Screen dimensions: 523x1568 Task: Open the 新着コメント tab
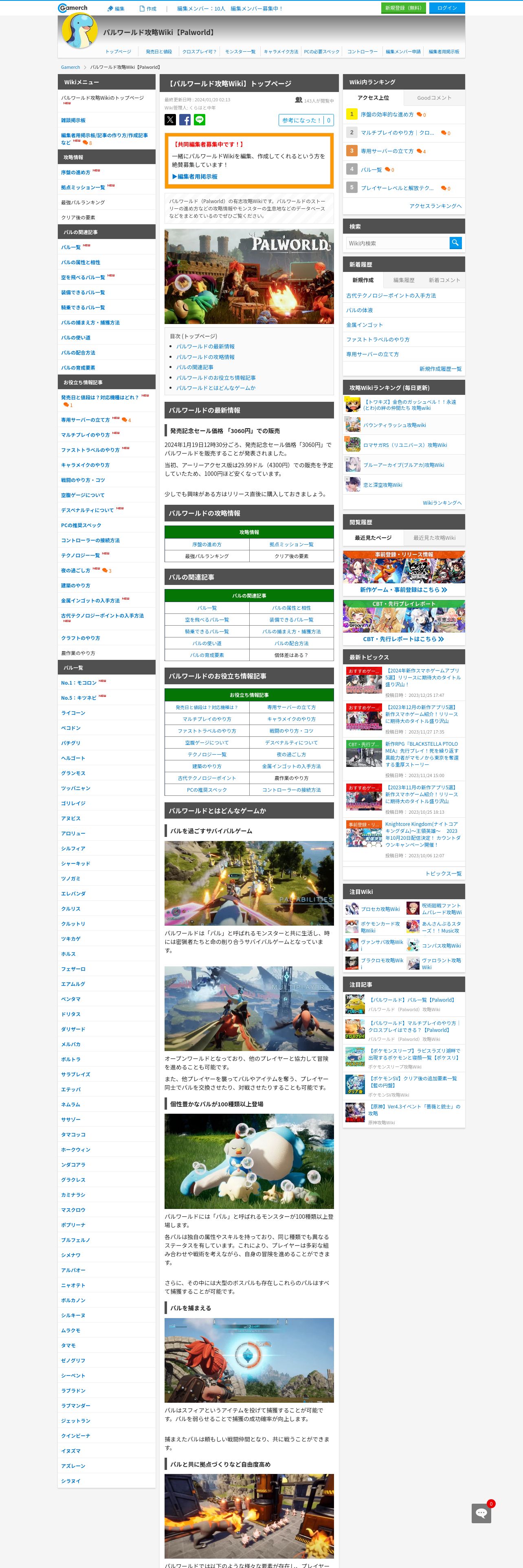click(x=444, y=280)
